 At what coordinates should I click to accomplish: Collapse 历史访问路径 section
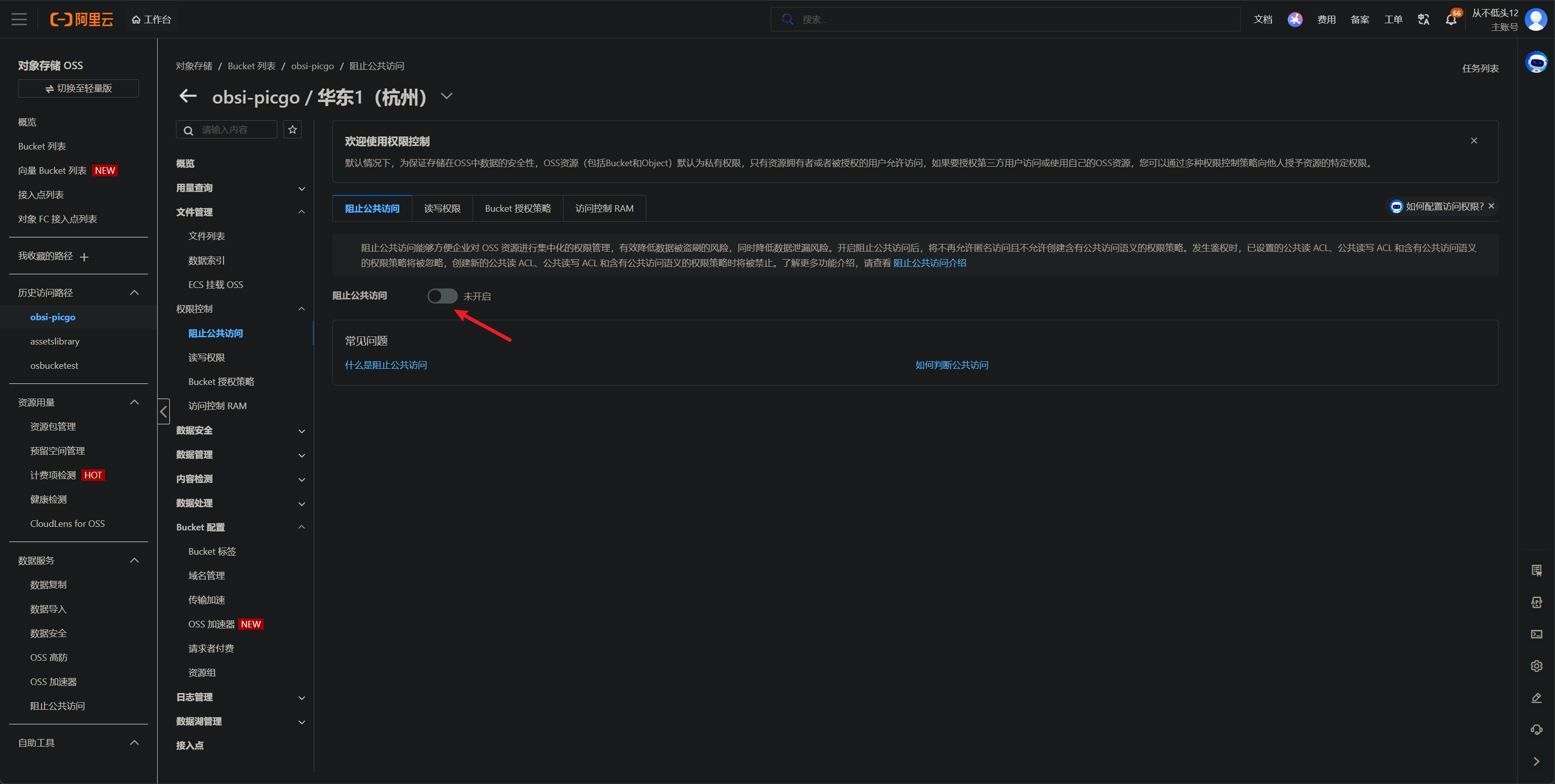[x=134, y=292]
